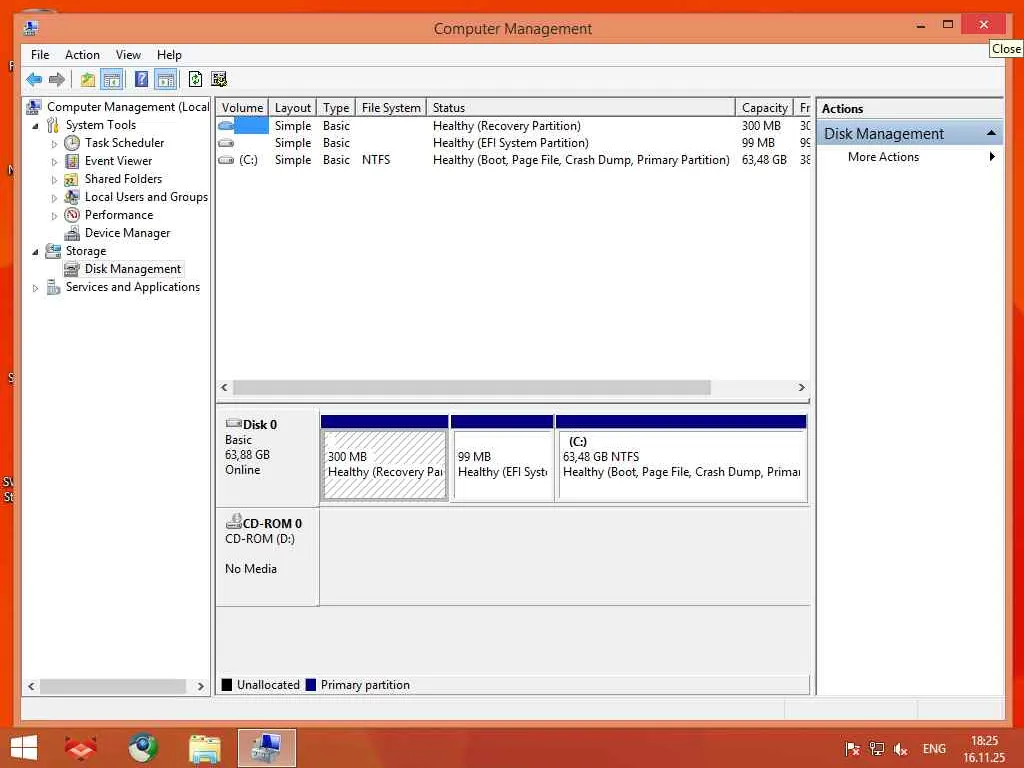Viewport: 1024px width, 768px height.
Task: Click right arrow of console tree scrollbar
Action: 200,686
